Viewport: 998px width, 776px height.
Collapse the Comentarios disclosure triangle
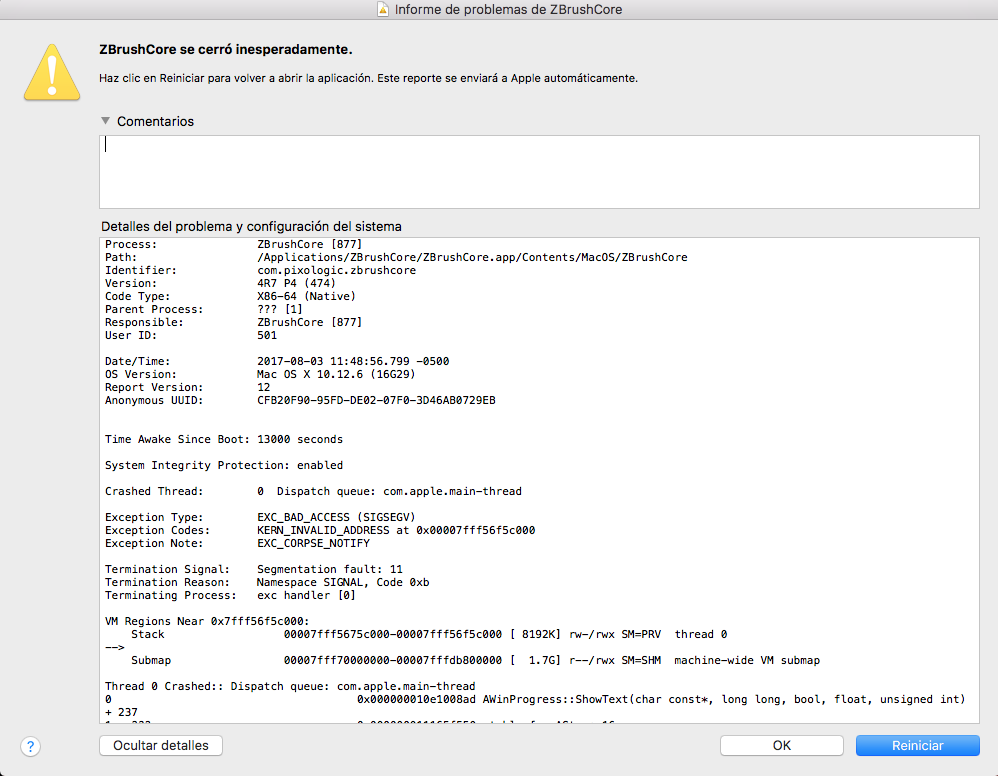pyautogui.click(x=105, y=121)
